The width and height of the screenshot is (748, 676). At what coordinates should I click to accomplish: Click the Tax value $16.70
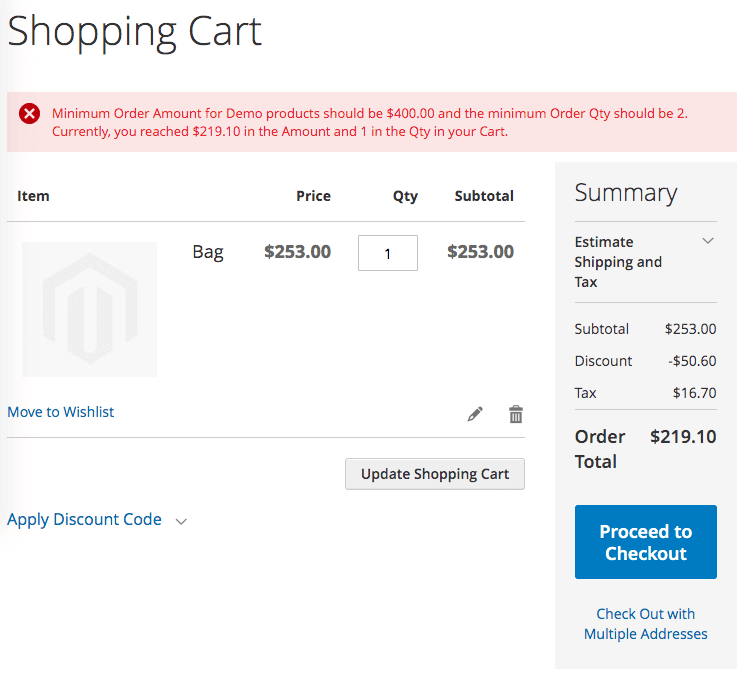coord(695,393)
